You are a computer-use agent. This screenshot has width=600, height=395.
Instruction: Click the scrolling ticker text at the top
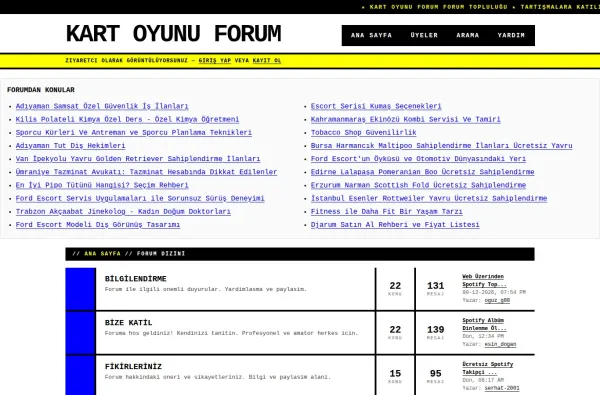(480, 7)
